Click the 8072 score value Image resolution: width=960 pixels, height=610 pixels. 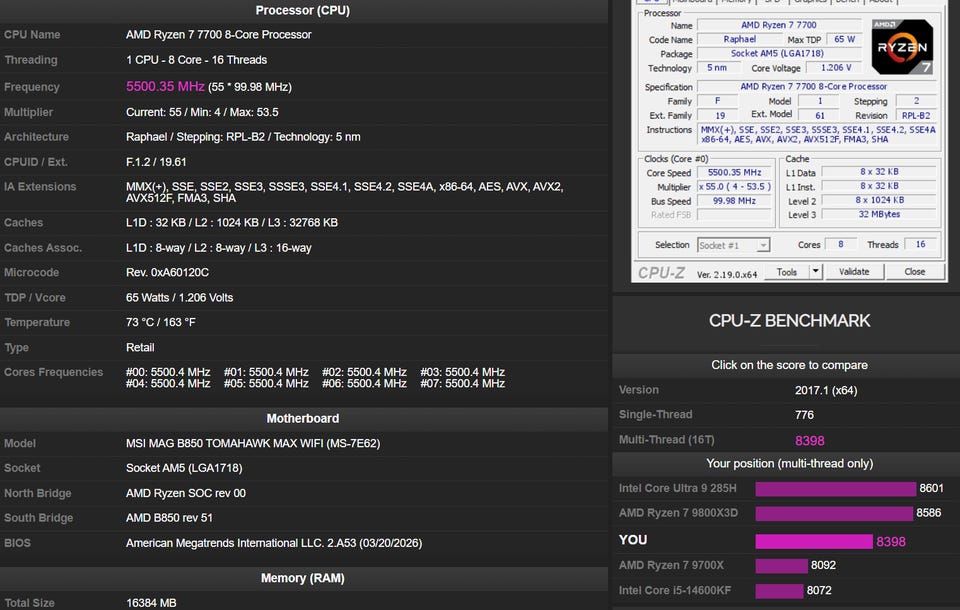tap(819, 590)
